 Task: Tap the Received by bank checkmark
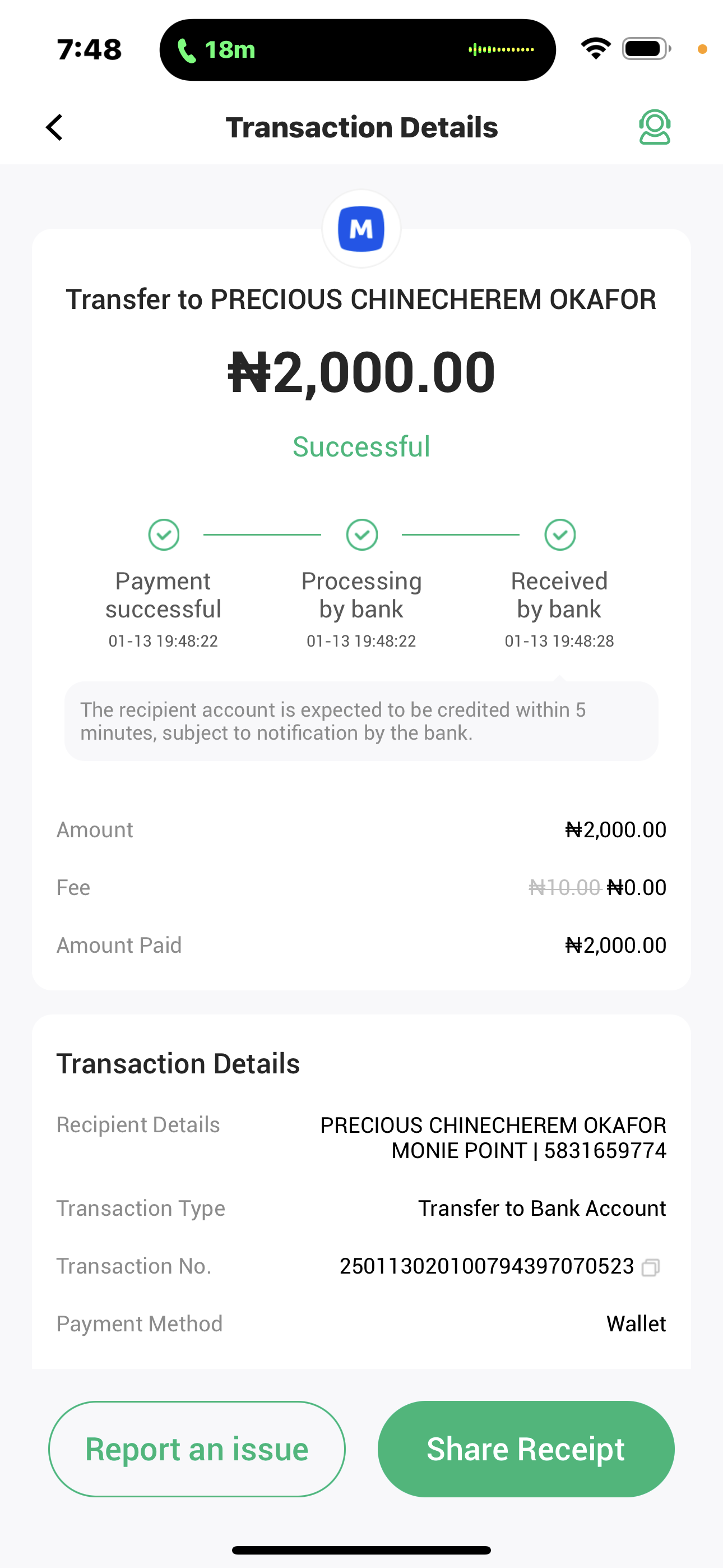click(560, 534)
